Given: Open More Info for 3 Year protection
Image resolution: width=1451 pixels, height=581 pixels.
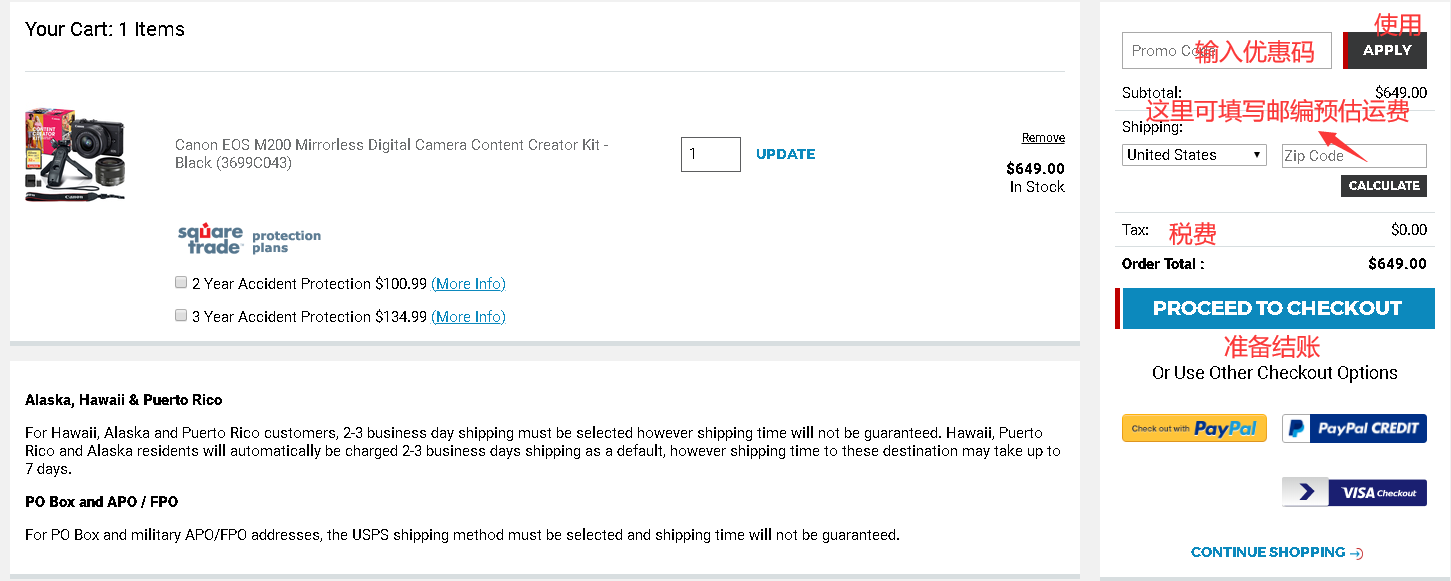Looking at the screenshot, I should (x=468, y=317).
